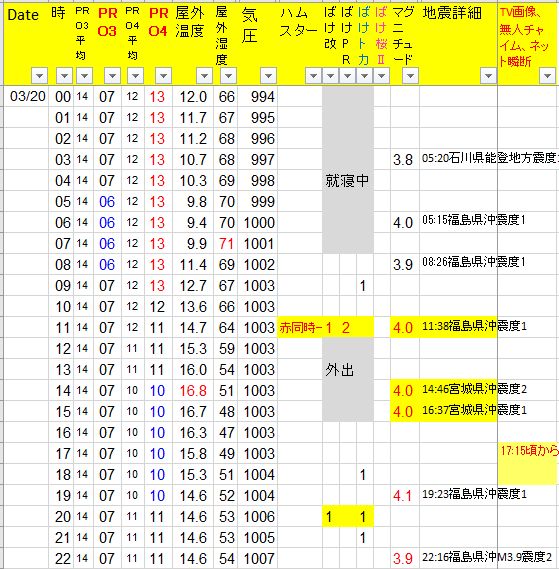Select the 赤同時ー1 yellow cell

click(299, 328)
